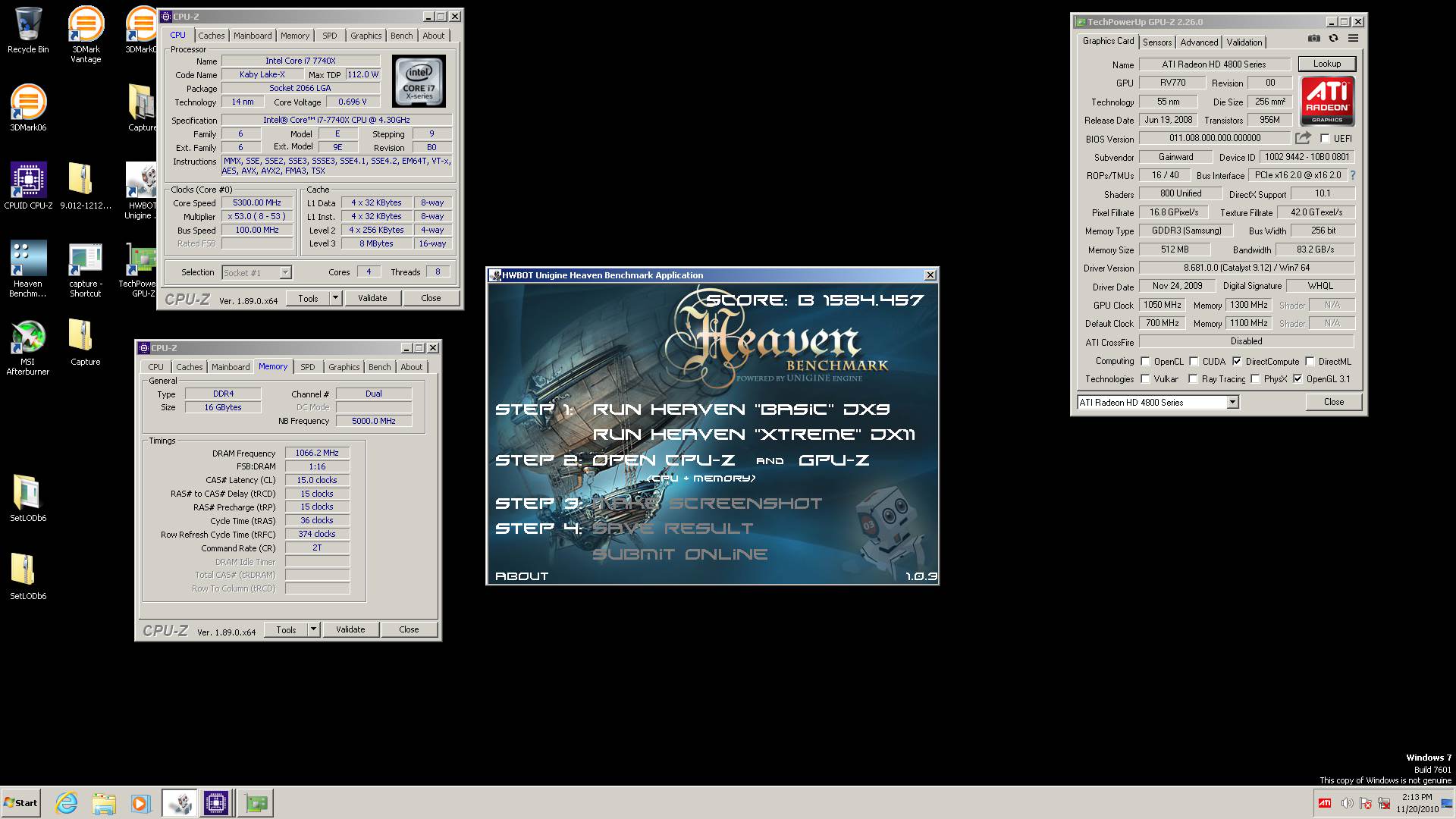Viewport: 1456px width, 819px height.
Task: Click the Intel Core i7 logo in CPU-Z
Action: point(419,81)
